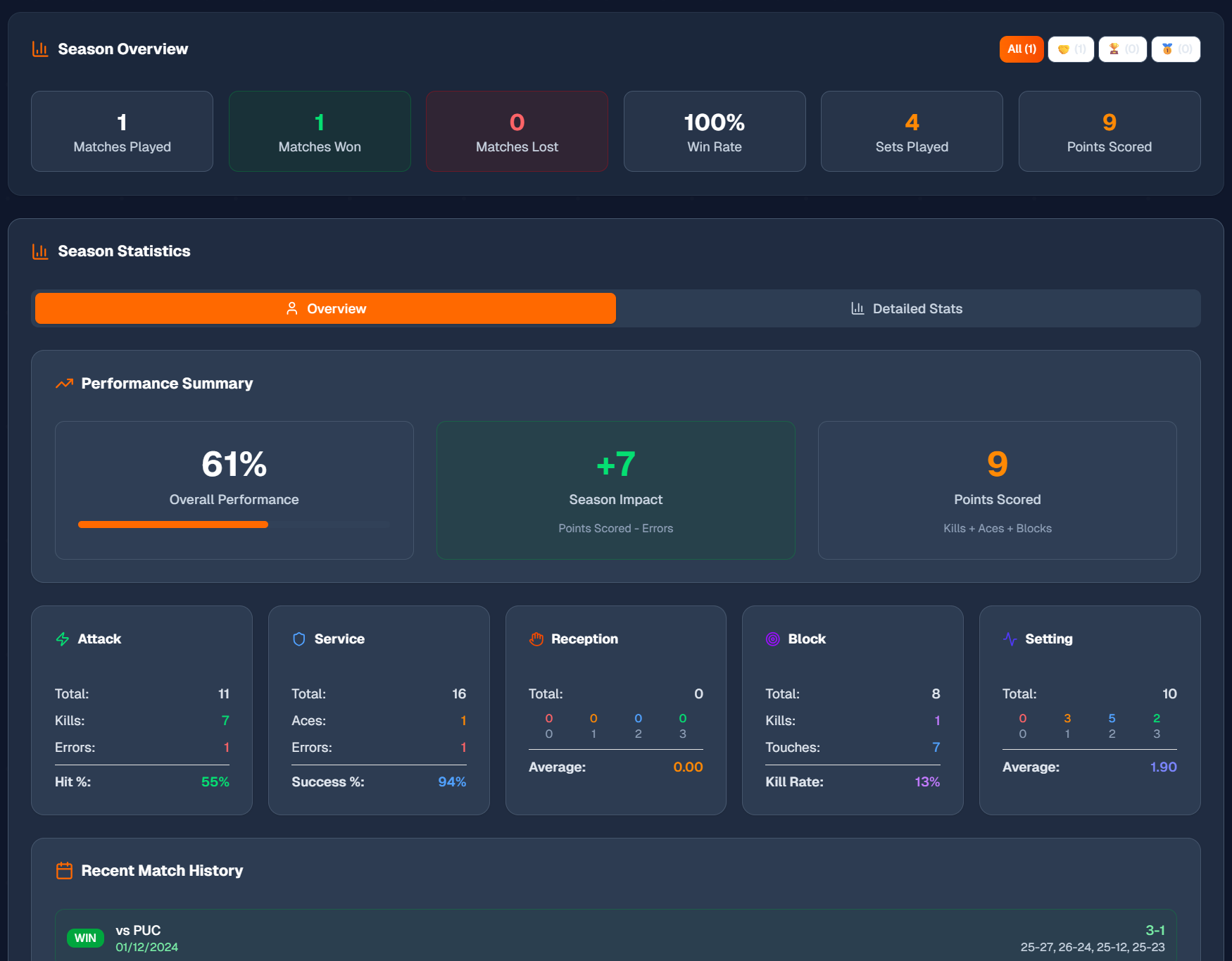
Task: Select the handshake friendly matches filter
Action: pyautogui.click(x=1071, y=49)
